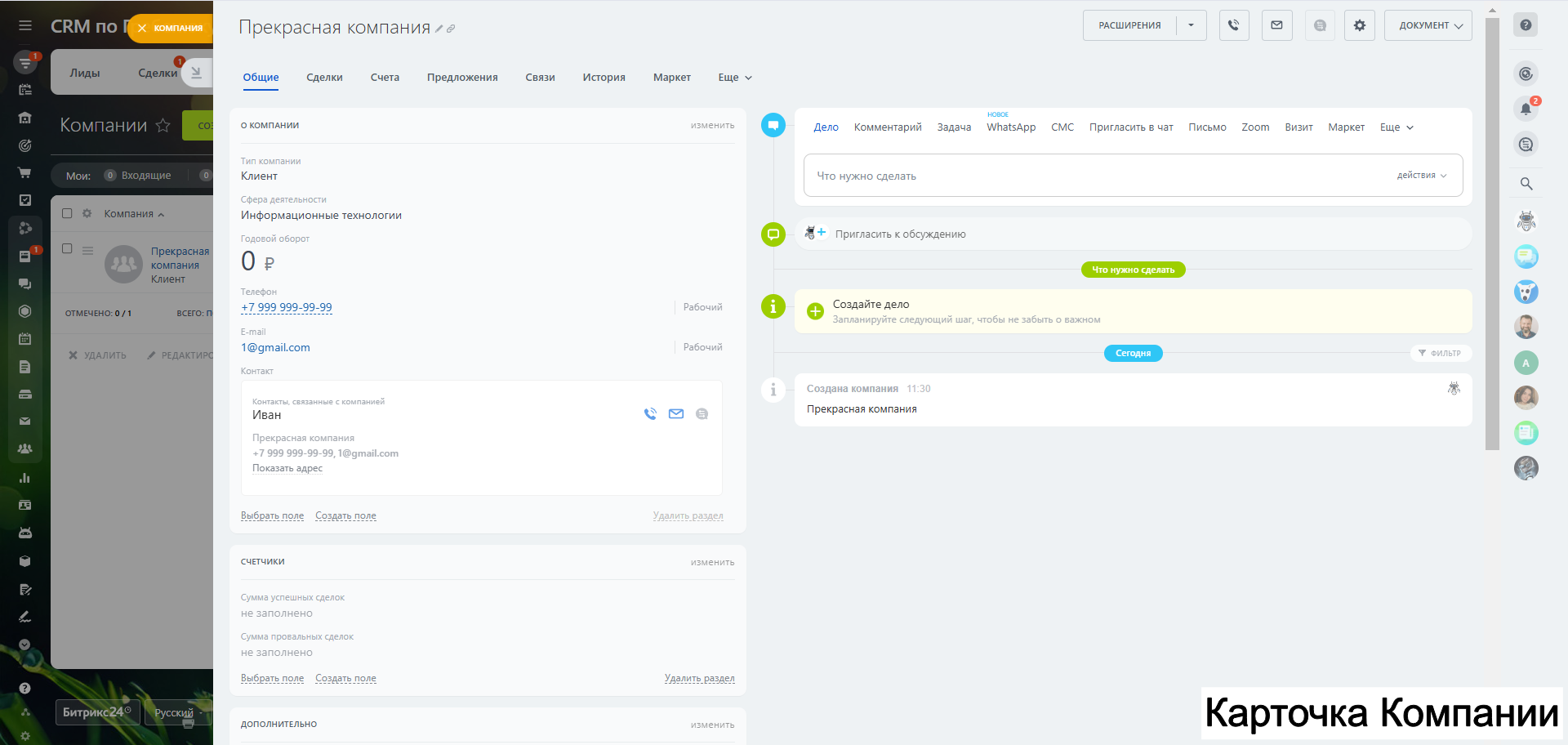Click the help question mark icon
The width and height of the screenshot is (1568, 745).
coord(1525,25)
